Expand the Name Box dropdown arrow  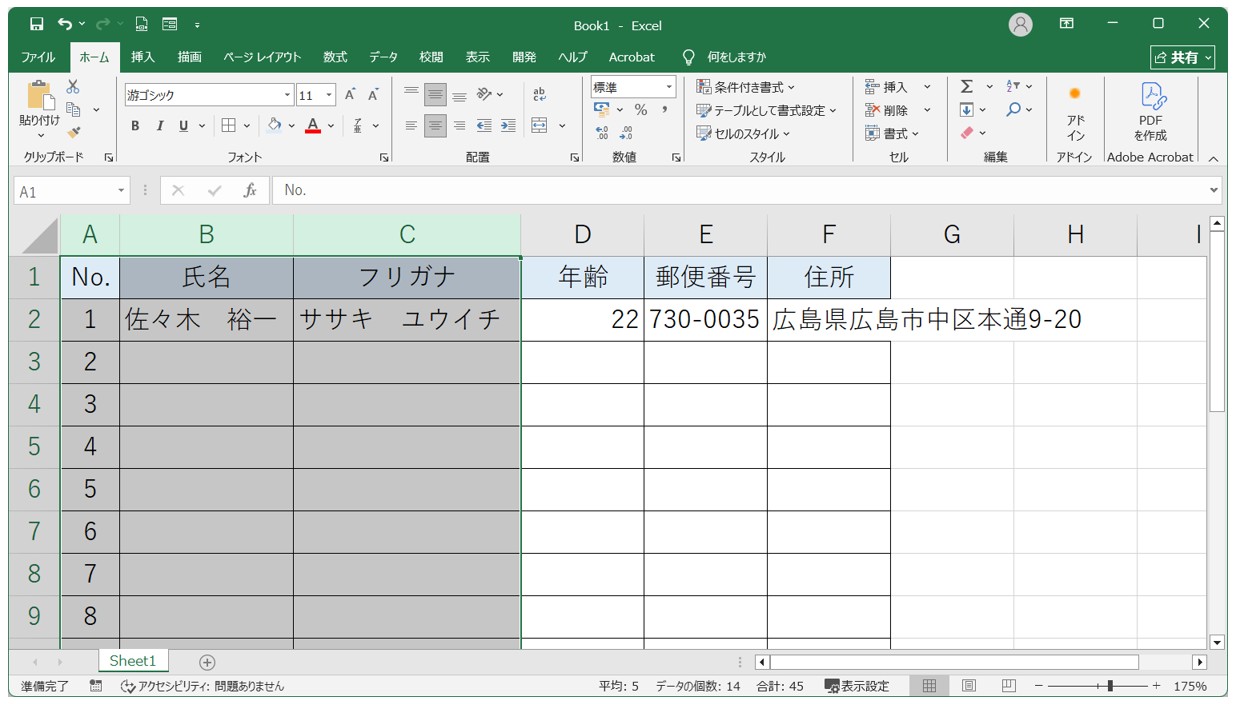122,190
